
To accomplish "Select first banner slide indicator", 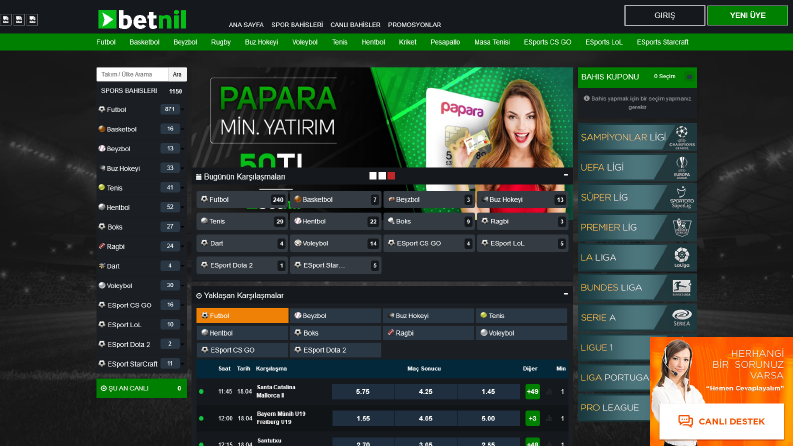I will coord(373,176).
